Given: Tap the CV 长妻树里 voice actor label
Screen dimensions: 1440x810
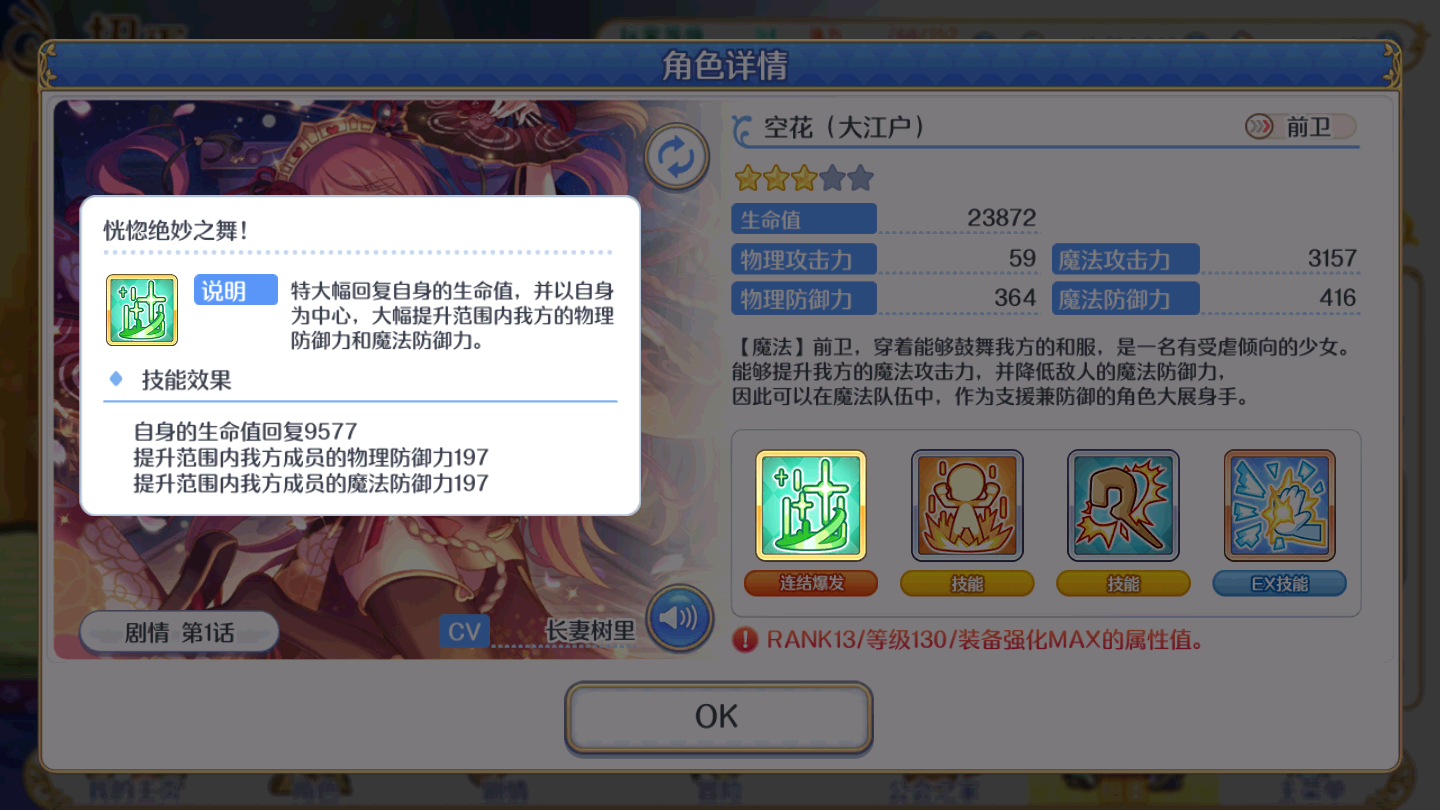Looking at the screenshot, I should 537,632.
